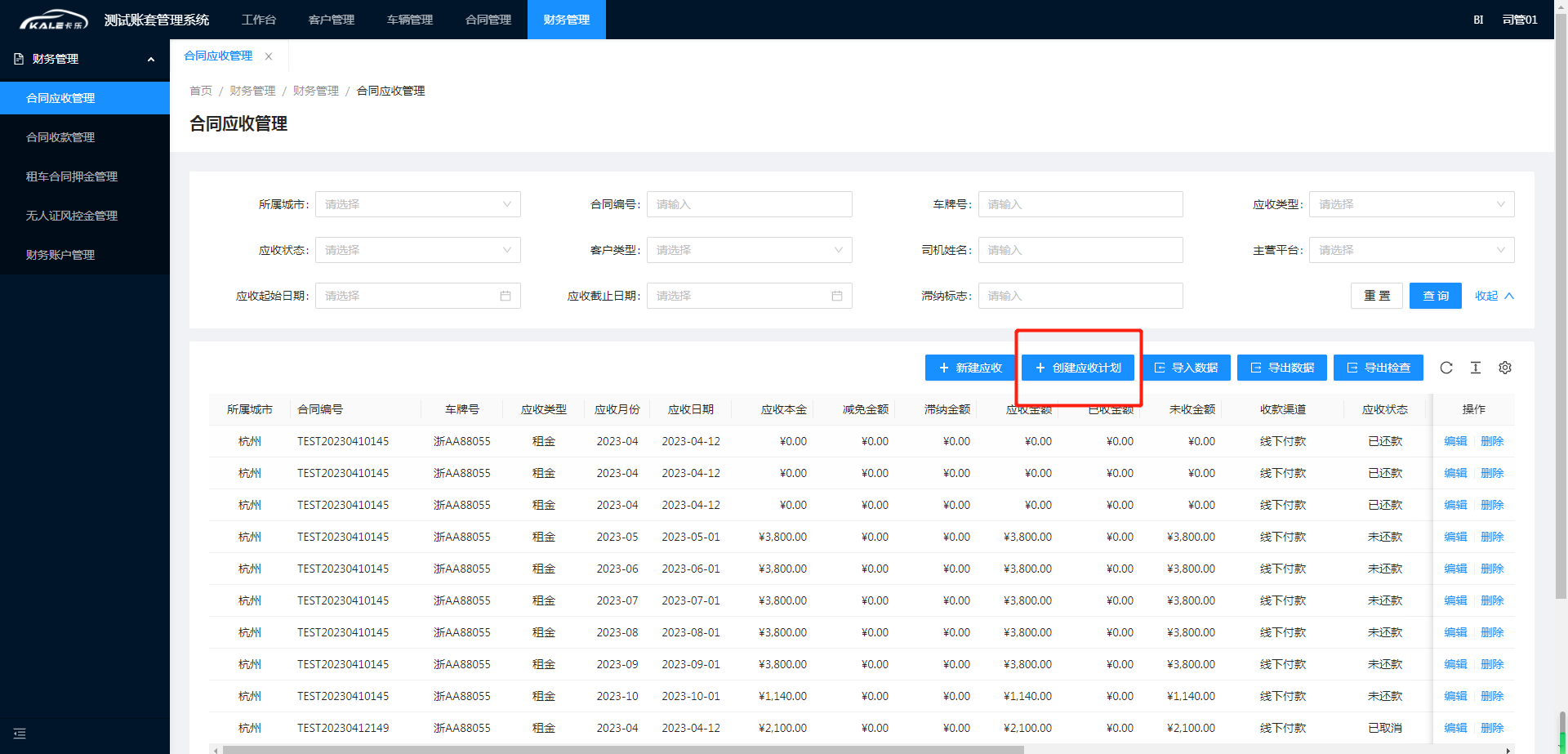
Task: Click the ¥1,140.00 应收本金 cell
Action: click(x=782, y=696)
